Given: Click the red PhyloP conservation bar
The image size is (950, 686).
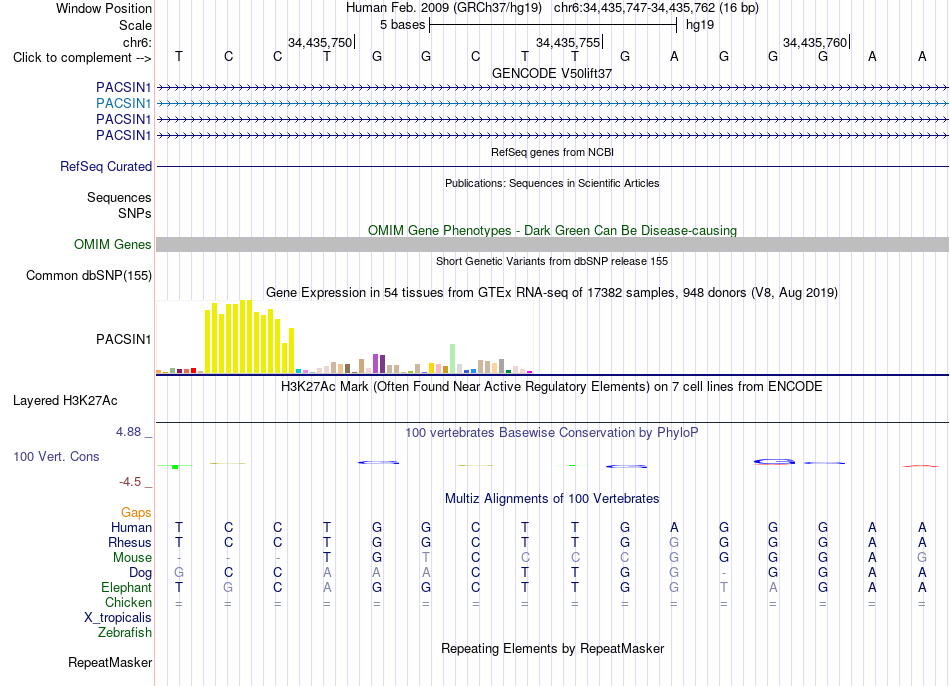Looking at the screenshot, I should 921,466.
